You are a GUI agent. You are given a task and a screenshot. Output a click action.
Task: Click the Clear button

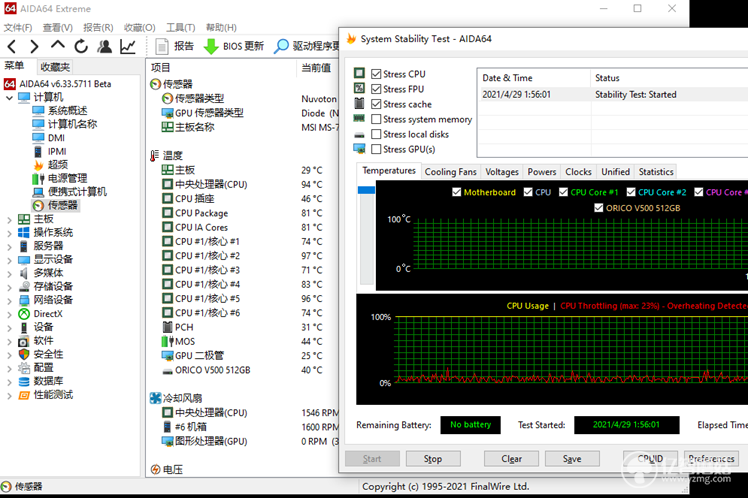[511, 459]
